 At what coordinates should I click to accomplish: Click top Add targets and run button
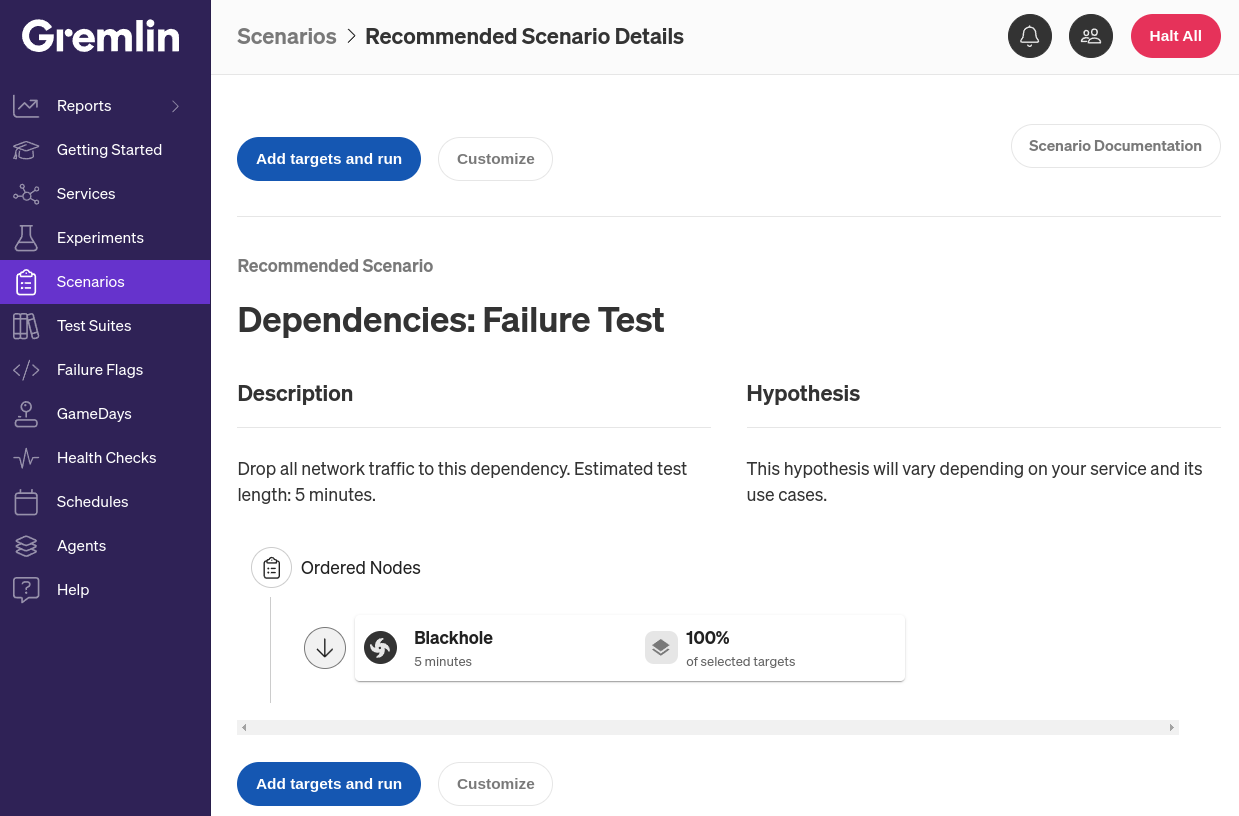[329, 159]
